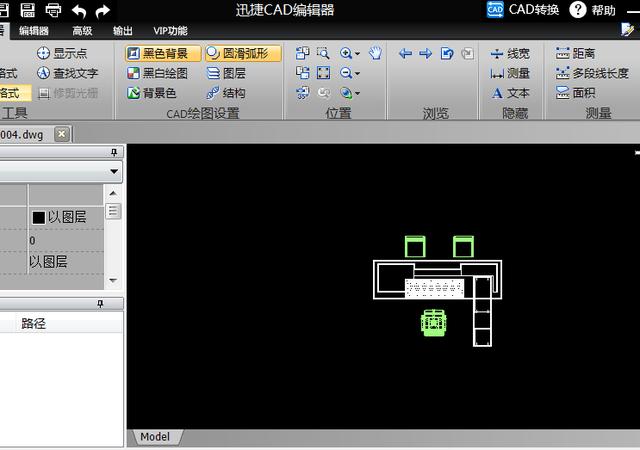
Task: Click the properties scrollbar thumb
Action: (x=113, y=211)
